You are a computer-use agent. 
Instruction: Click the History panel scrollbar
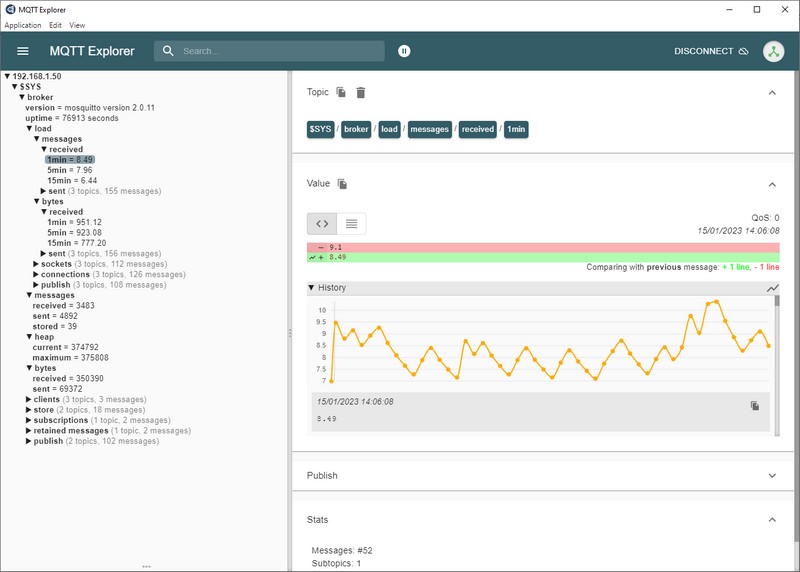click(777, 365)
